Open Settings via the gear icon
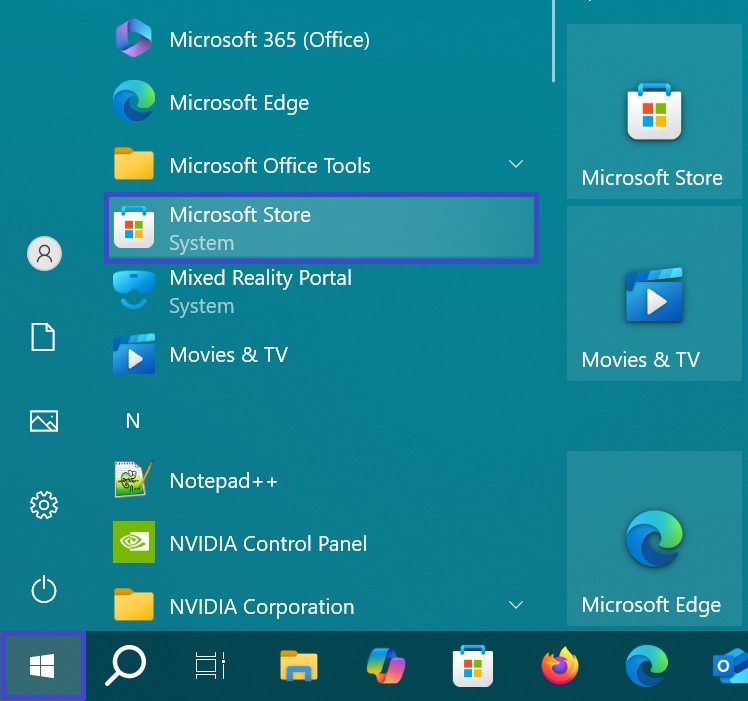Viewport: 748px width, 701px height. (44, 505)
